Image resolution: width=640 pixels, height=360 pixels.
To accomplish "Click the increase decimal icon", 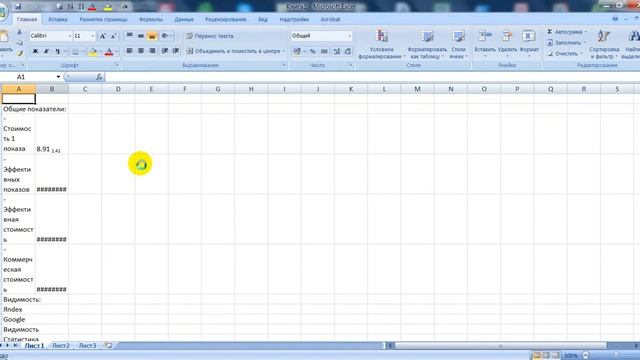I will 337,51.
